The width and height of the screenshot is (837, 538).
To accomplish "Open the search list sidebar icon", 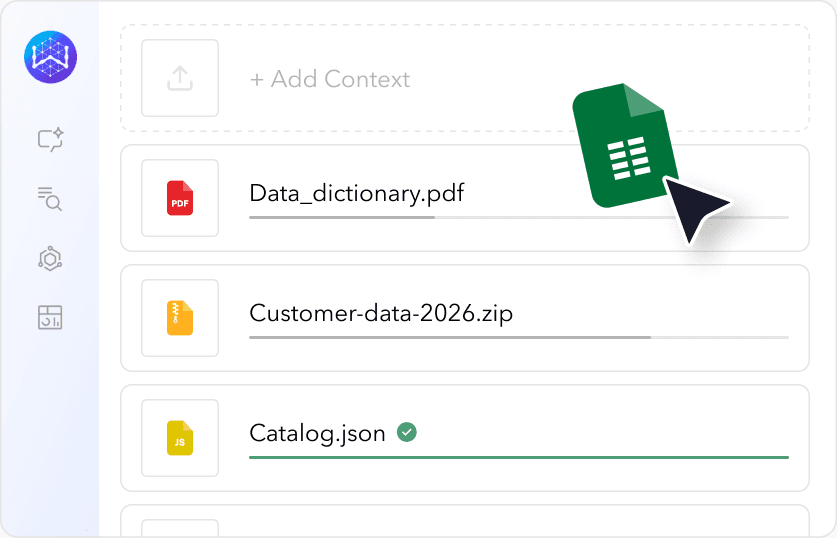I will click(x=50, y=199).
